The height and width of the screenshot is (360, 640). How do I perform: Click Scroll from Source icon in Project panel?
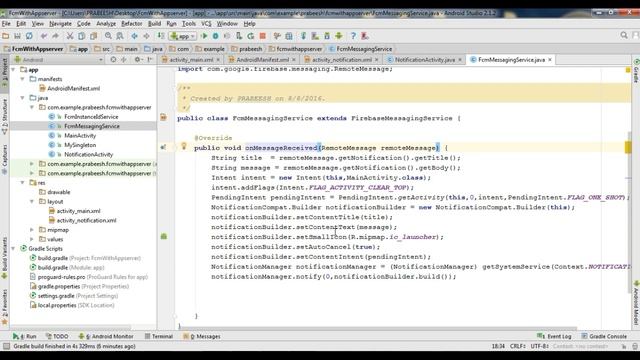click(x=113, y=60)
